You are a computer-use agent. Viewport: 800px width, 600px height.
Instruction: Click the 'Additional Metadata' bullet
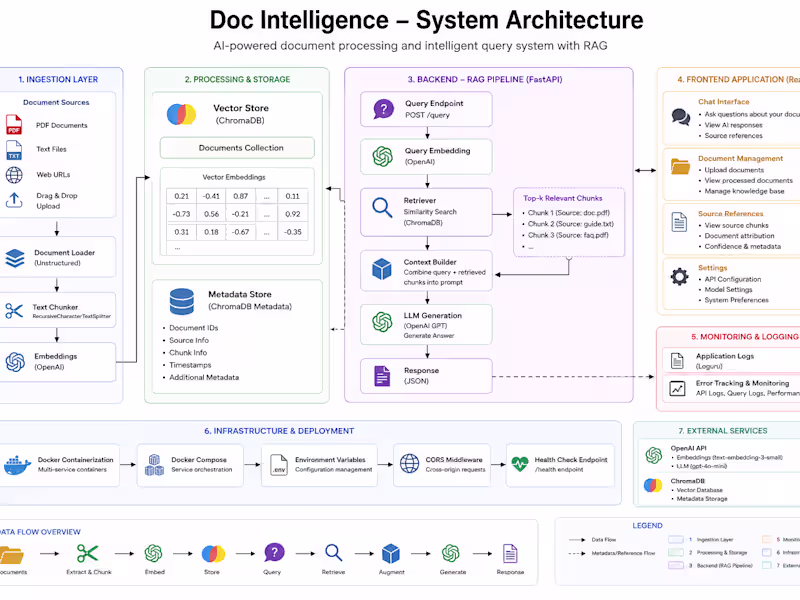204,378
